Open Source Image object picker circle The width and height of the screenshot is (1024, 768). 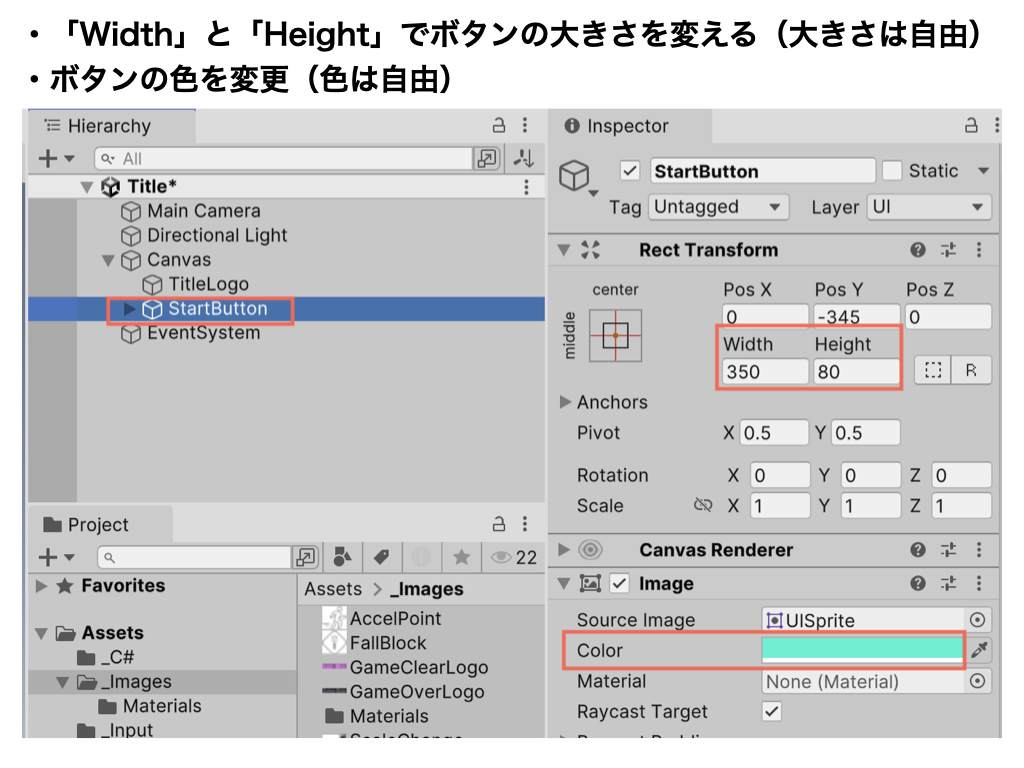click(978, 620)
